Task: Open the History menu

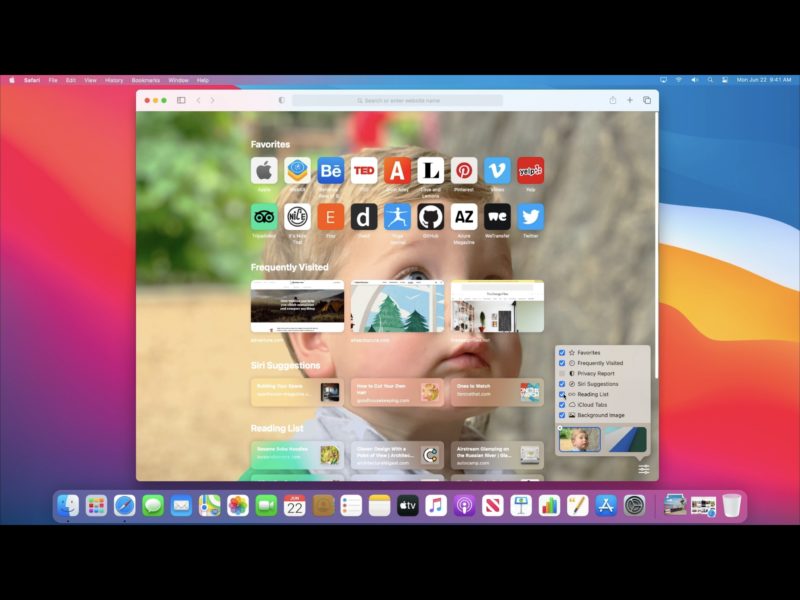Action: pyautogui.click(x=114, y=80)
